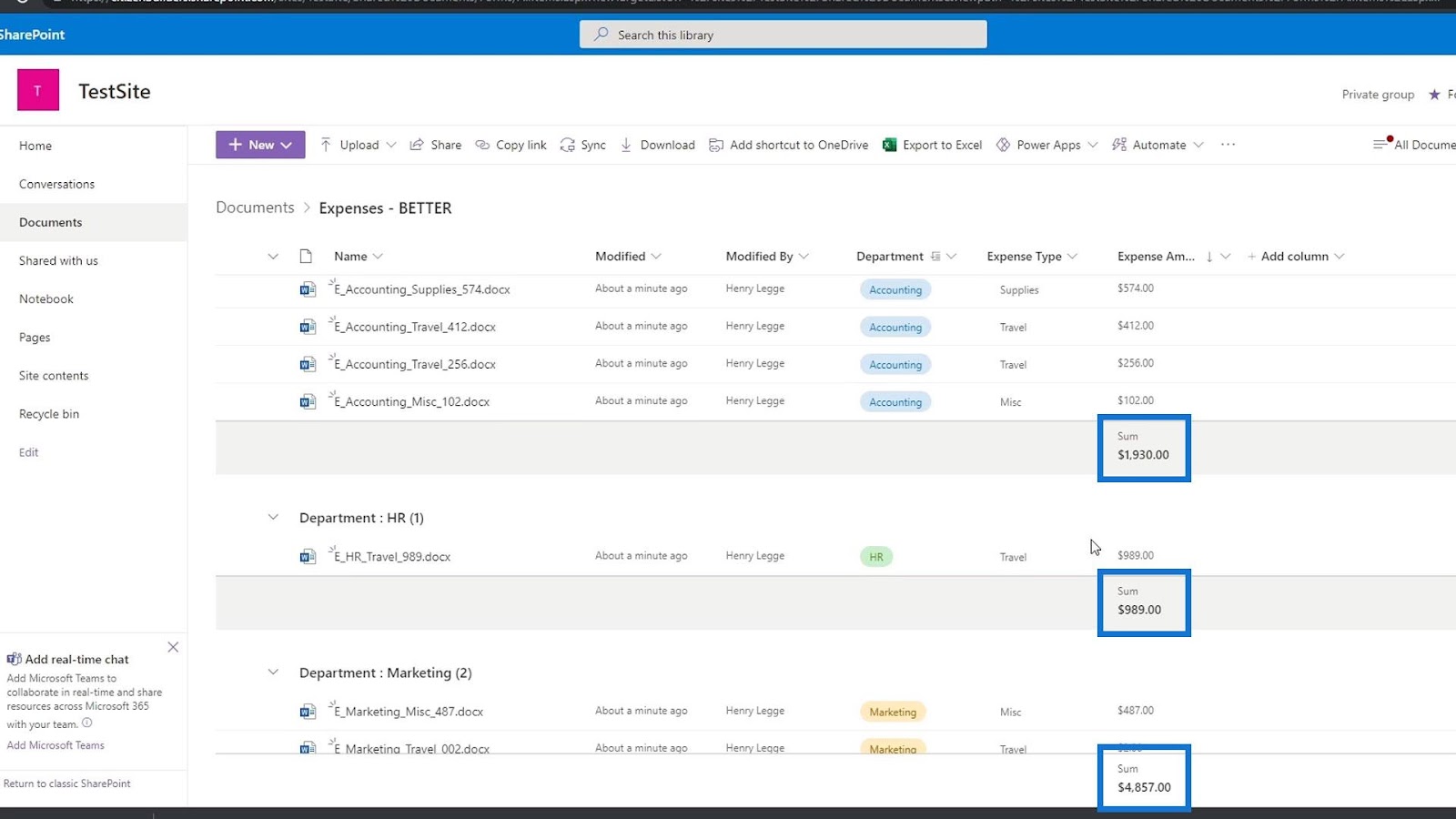The image size is (1456, 819).
Task: Open Documents in site navigation
Action: [x=51, y=222]
